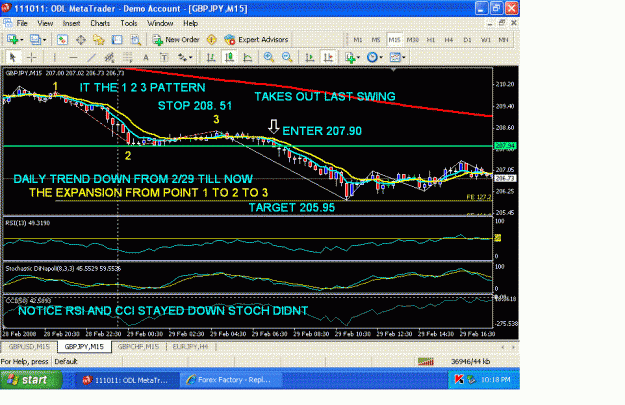
Task: Open the View menu
Action: (45, 23)
